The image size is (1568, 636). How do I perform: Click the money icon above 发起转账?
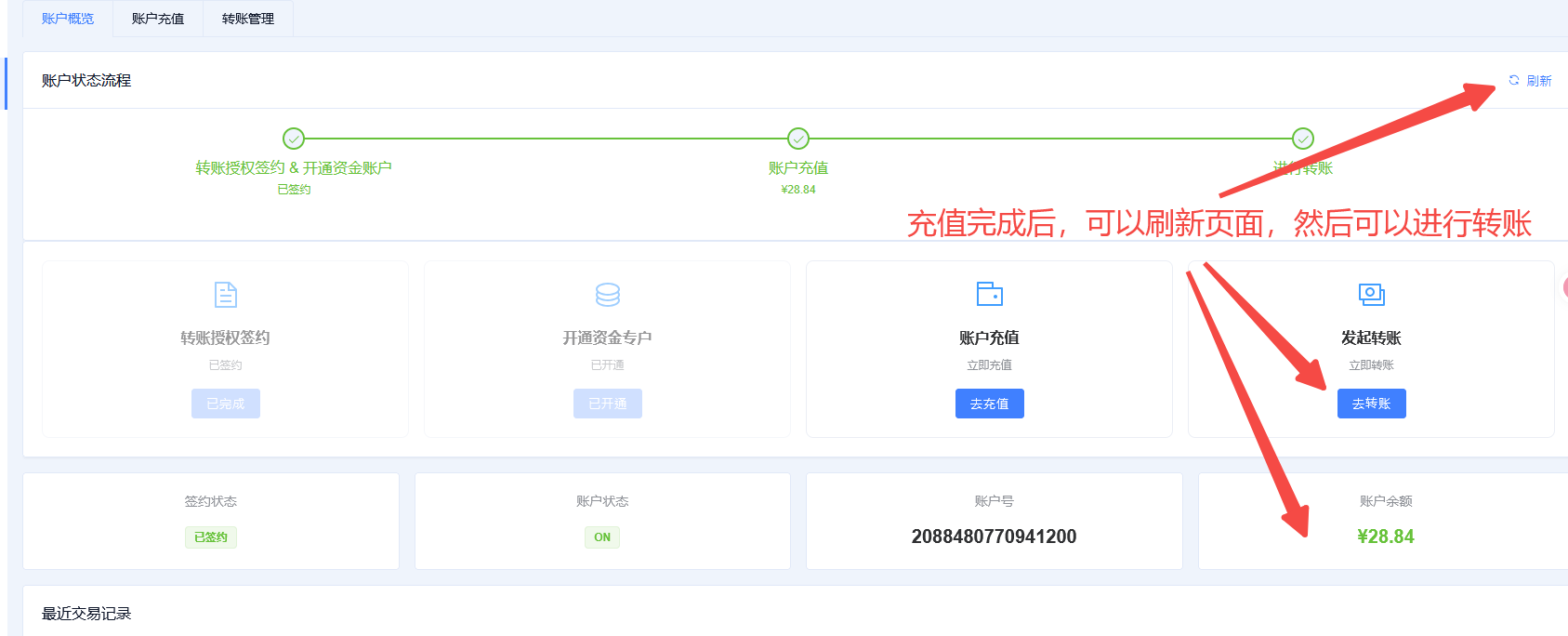point(1371,295)
